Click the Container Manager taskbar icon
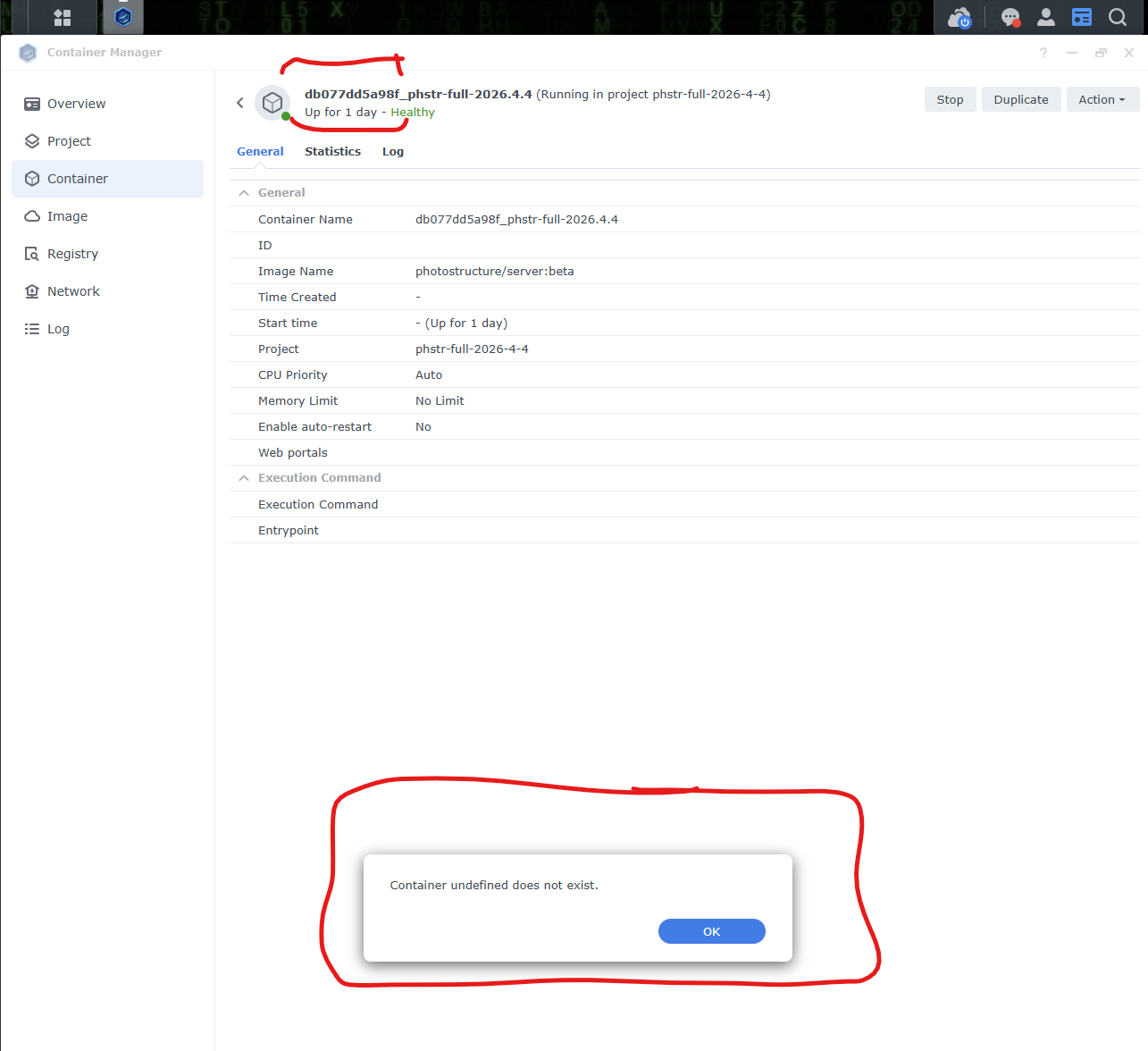Image resolution: width=1148 pixels, height=1051 pixels. pyautogui.click(x=123, y=18)
